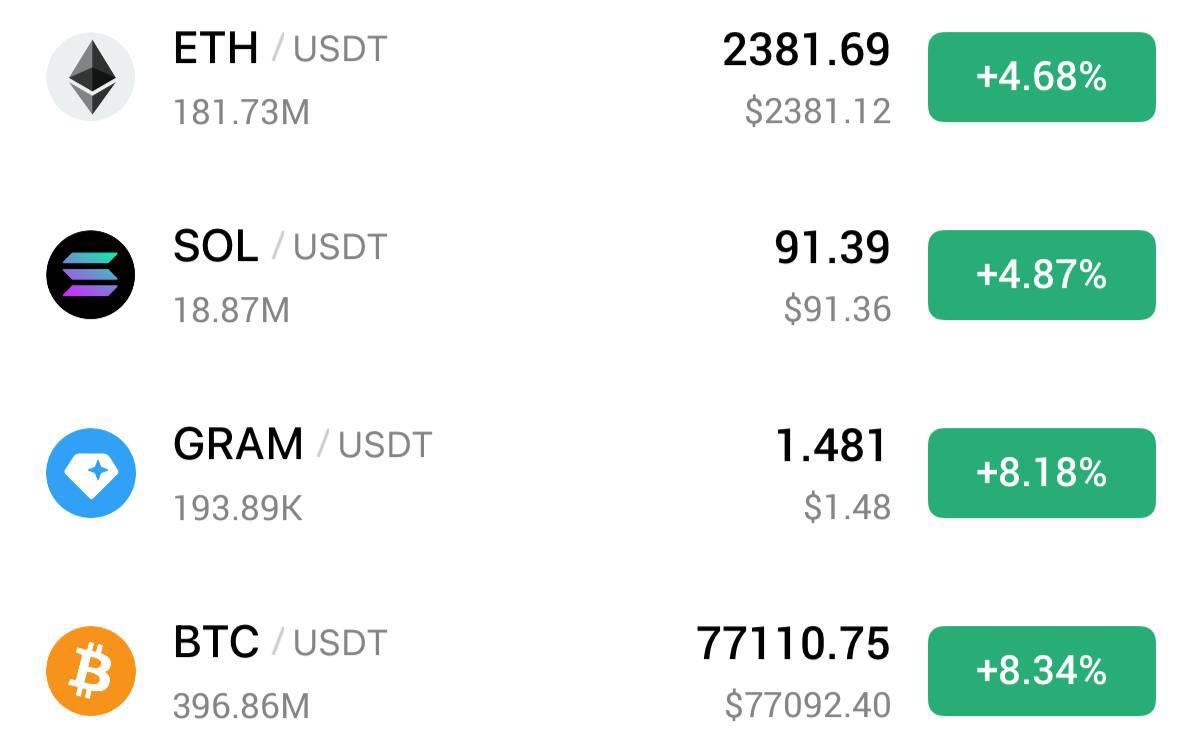1202x744 pixels.
Task: Select the ETH price 2381.69
Action: point(806,50)
